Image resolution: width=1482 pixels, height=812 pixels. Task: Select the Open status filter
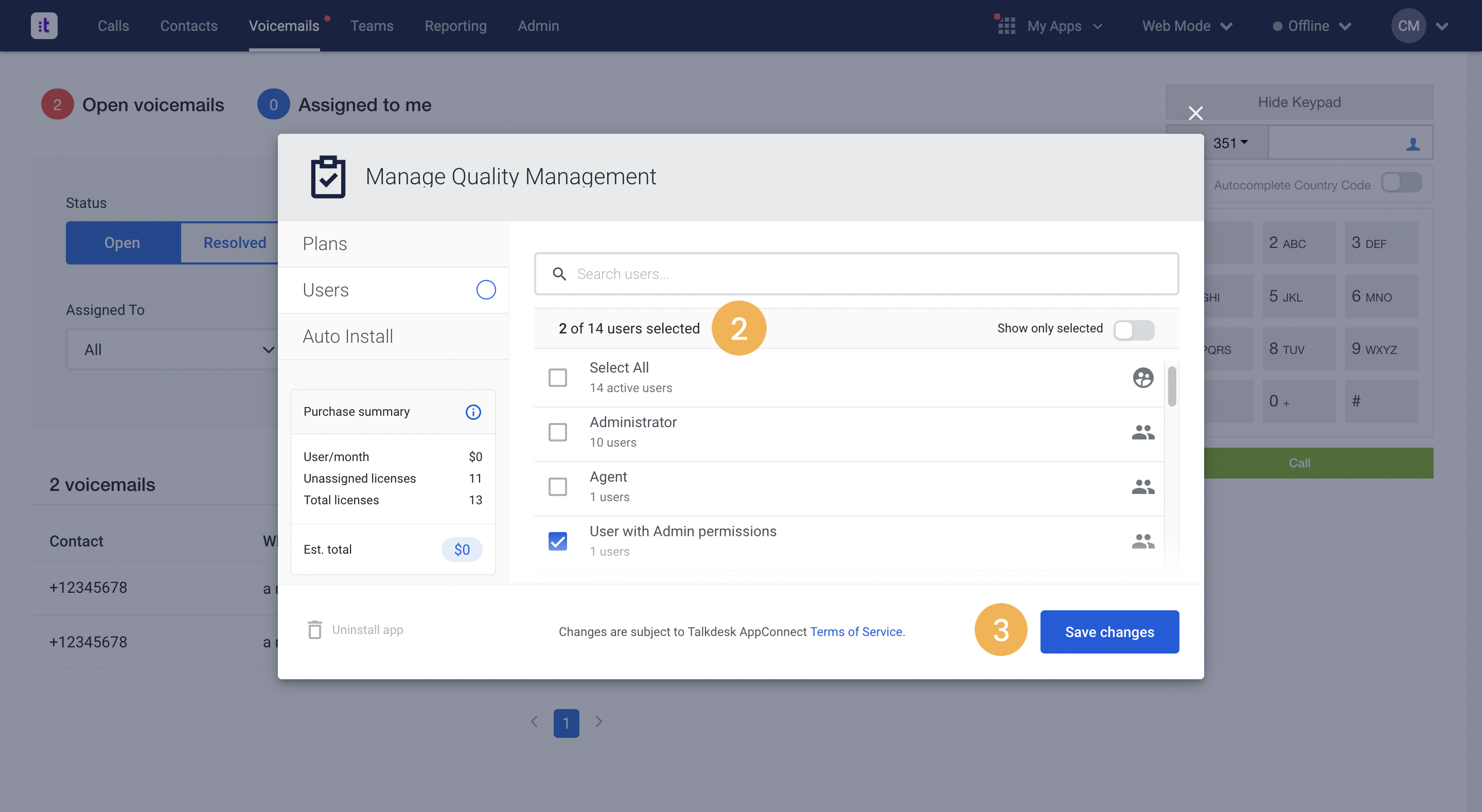pos(122,243)
